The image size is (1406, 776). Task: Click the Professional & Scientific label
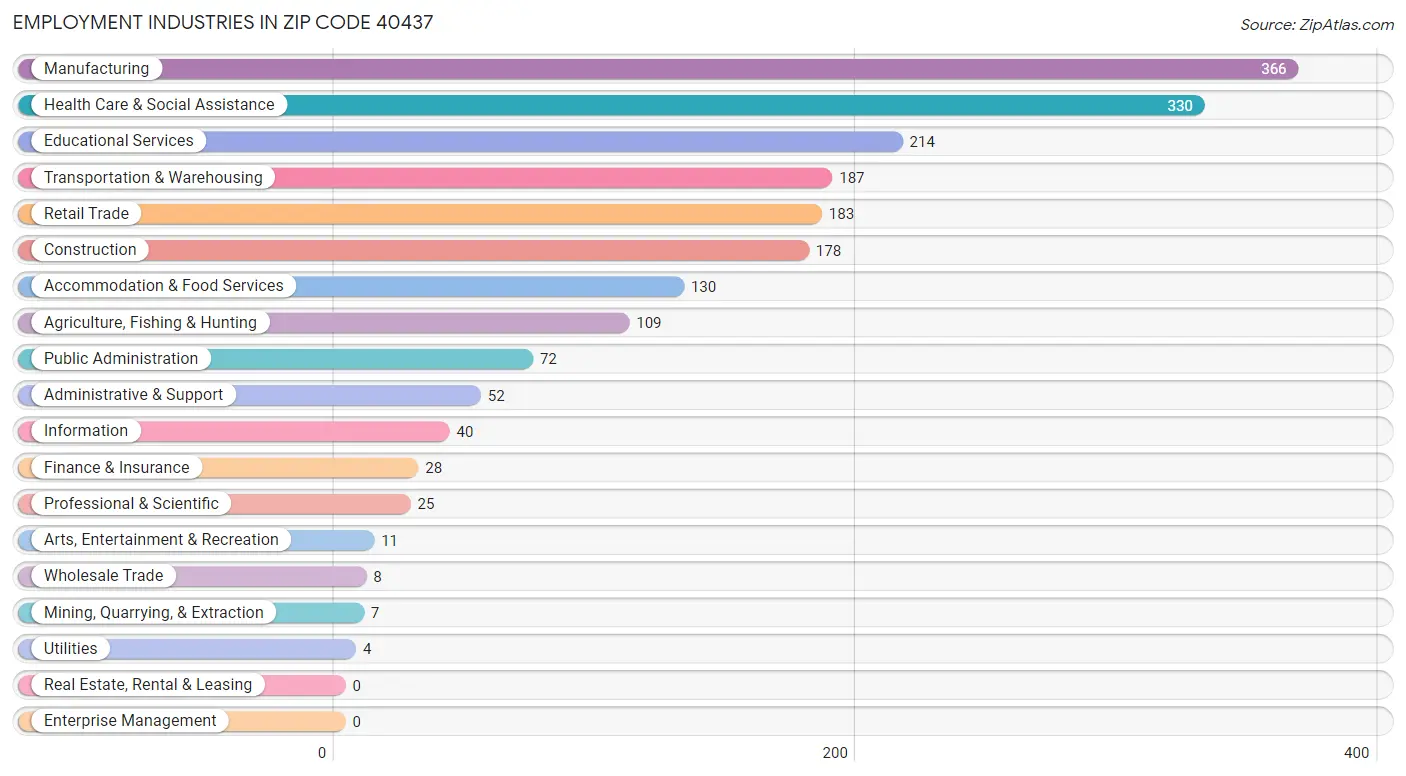pyautogui.click(x=131, y=503)
